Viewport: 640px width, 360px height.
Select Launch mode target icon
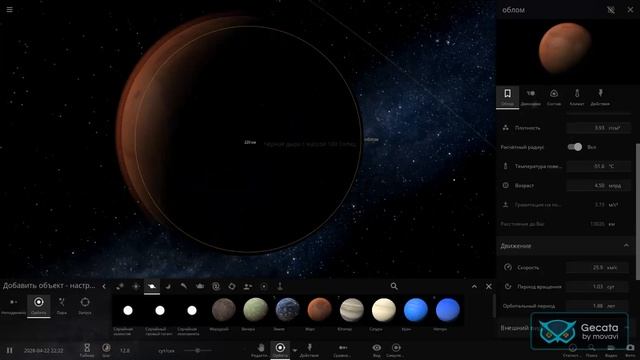pos(85,306)
